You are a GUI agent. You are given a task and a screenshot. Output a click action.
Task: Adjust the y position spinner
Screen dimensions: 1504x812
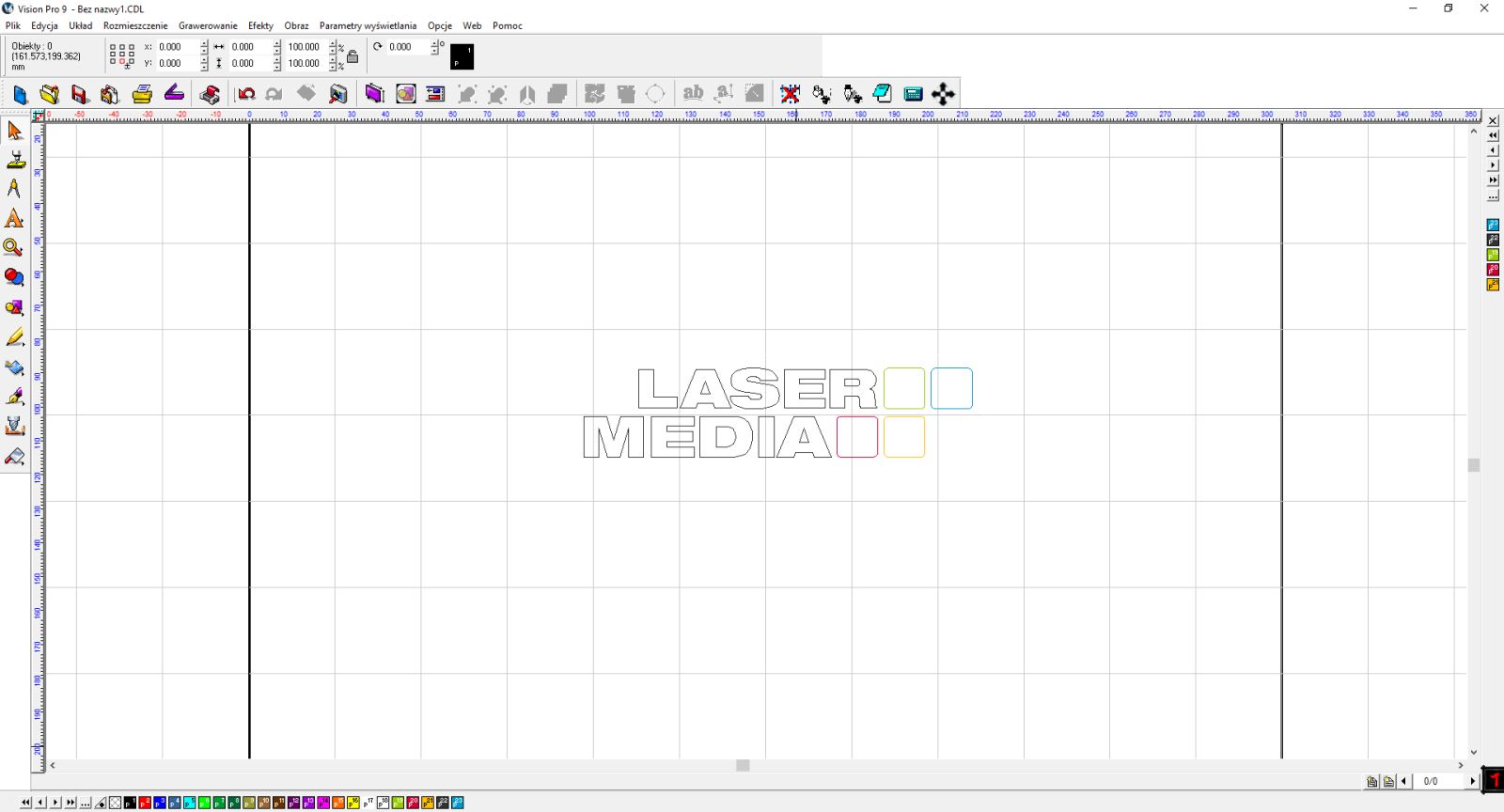(204, 64)
